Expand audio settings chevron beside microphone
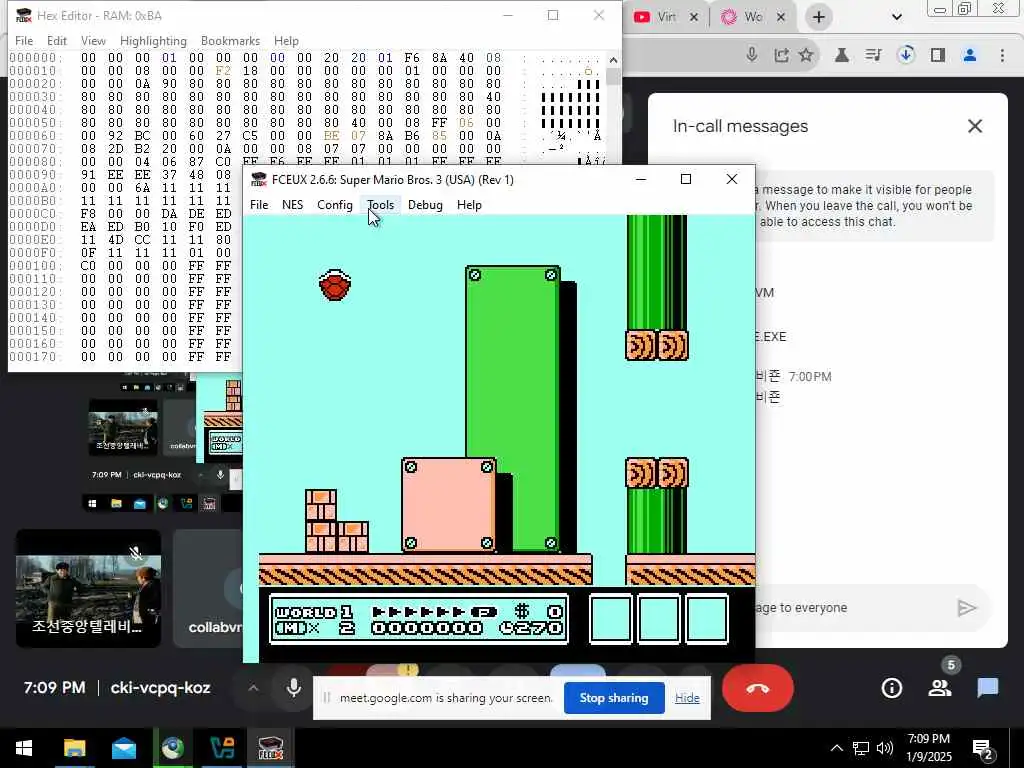The width and height of the screenshot is (1024, 768). click(253, 688)
